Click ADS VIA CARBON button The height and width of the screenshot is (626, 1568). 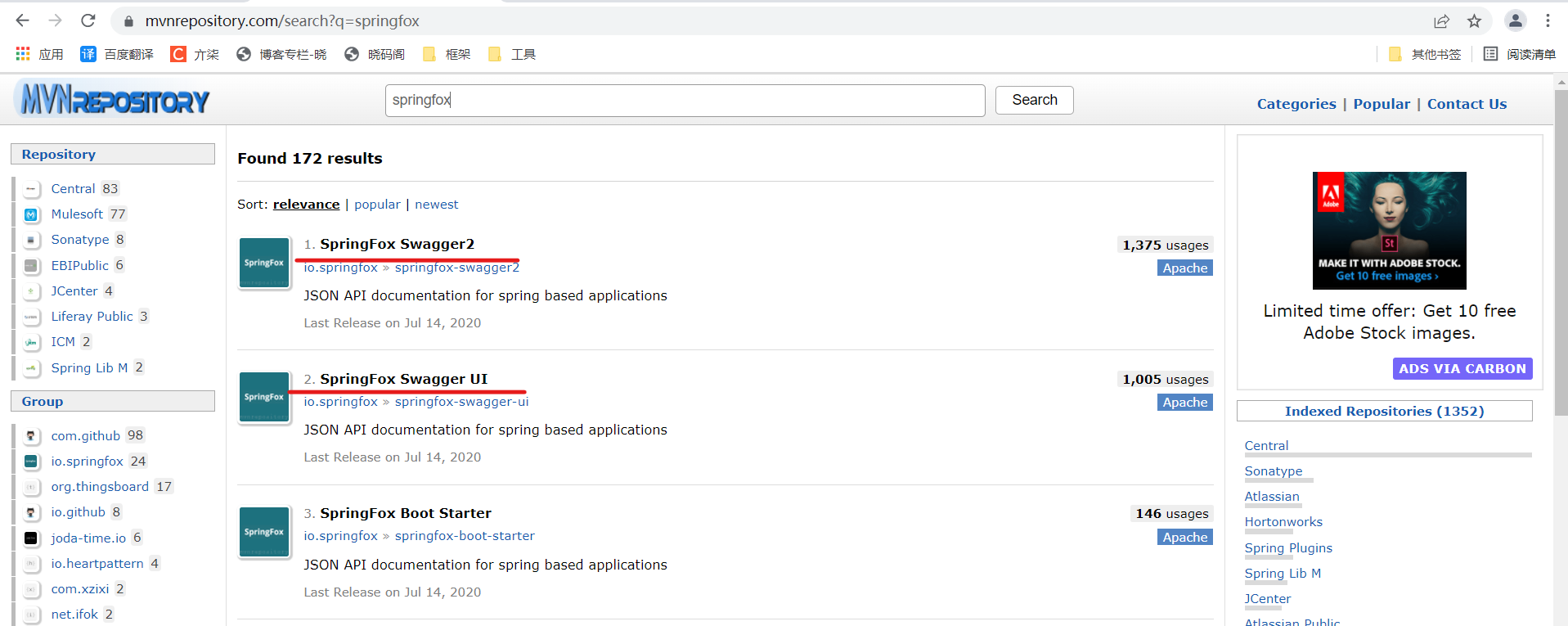[x=1462, y=368]
